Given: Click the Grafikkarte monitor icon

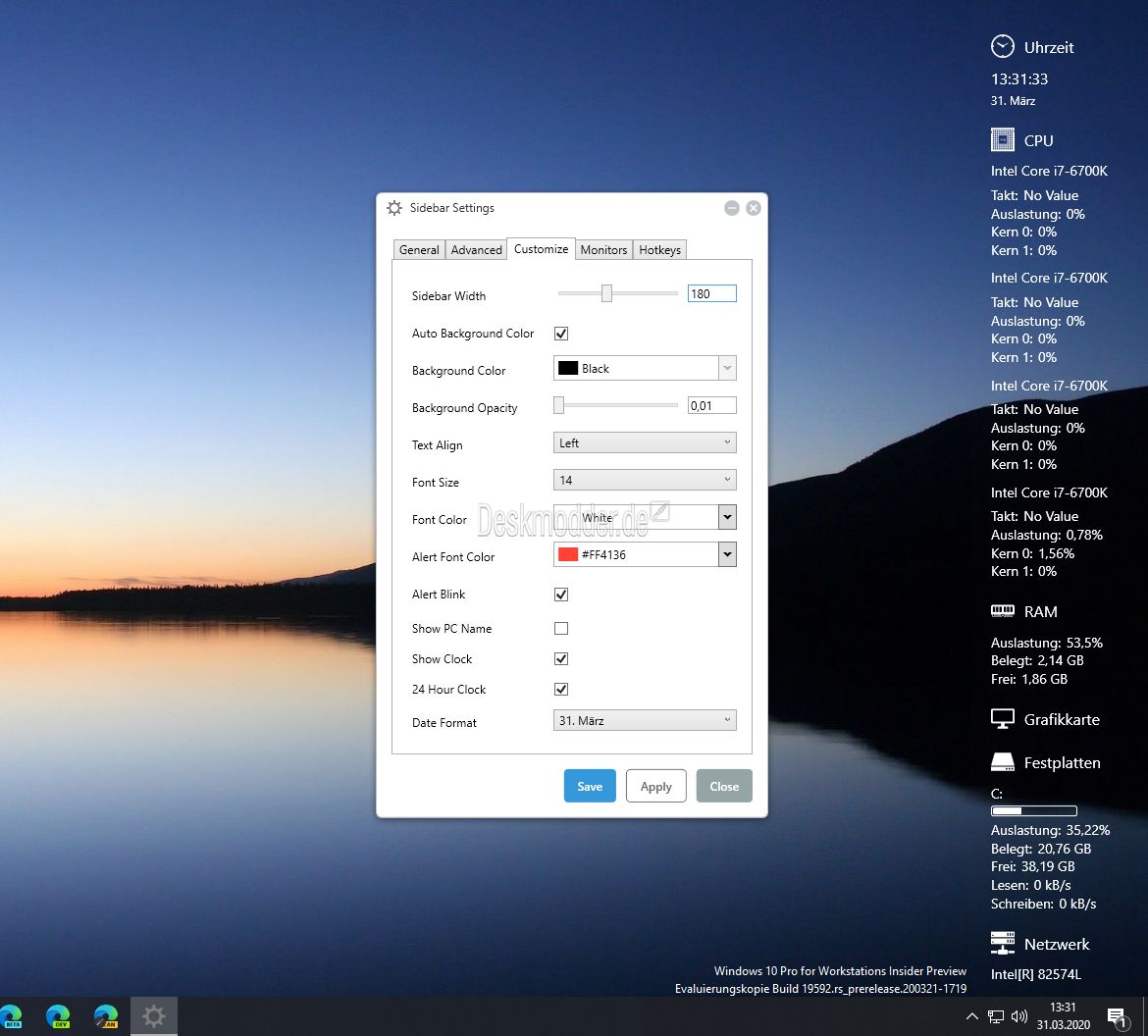Looking at the screenshot, I should (1003, 719).
